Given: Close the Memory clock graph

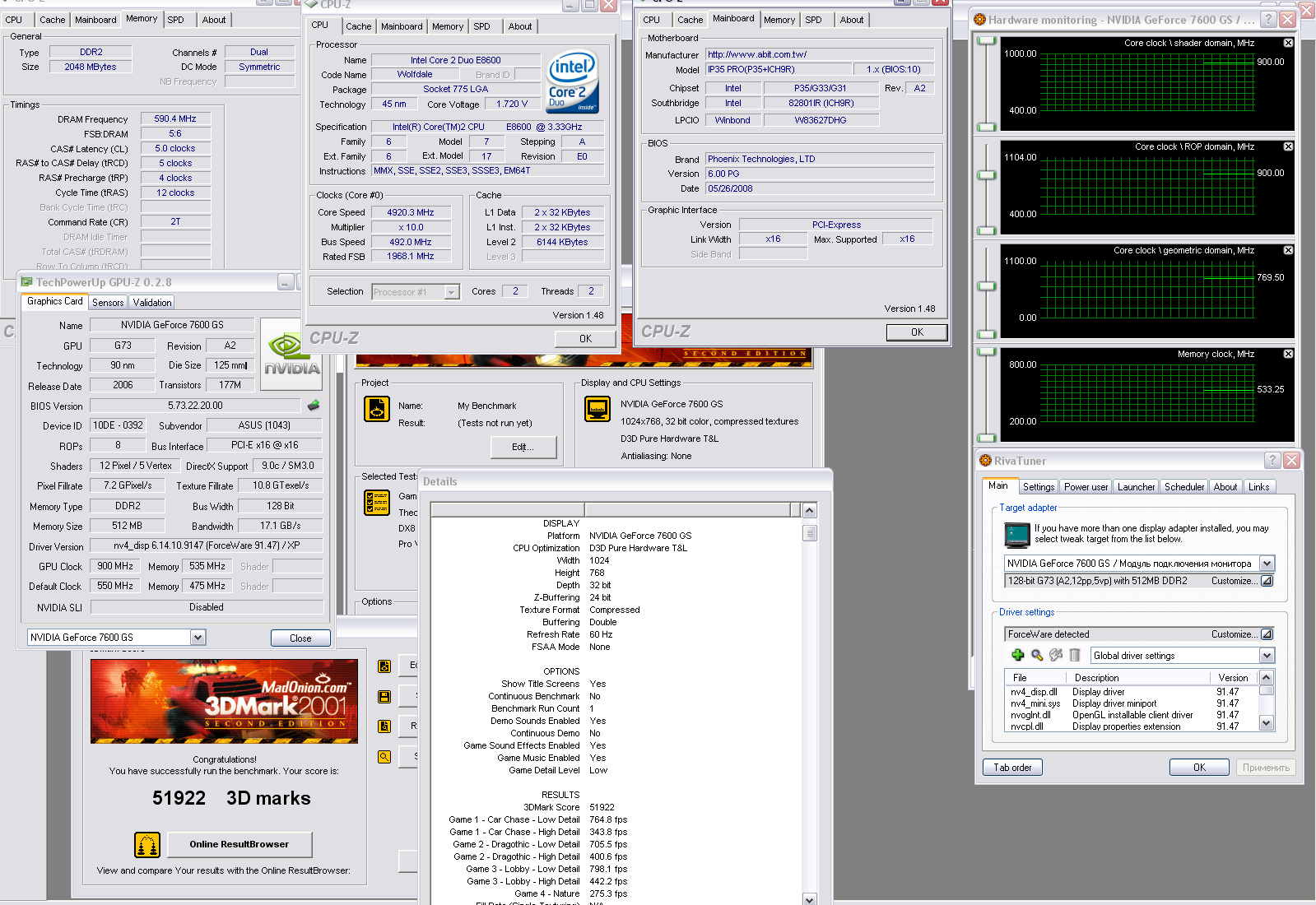Looking at the screenshot, I should tap(1288, 354).
